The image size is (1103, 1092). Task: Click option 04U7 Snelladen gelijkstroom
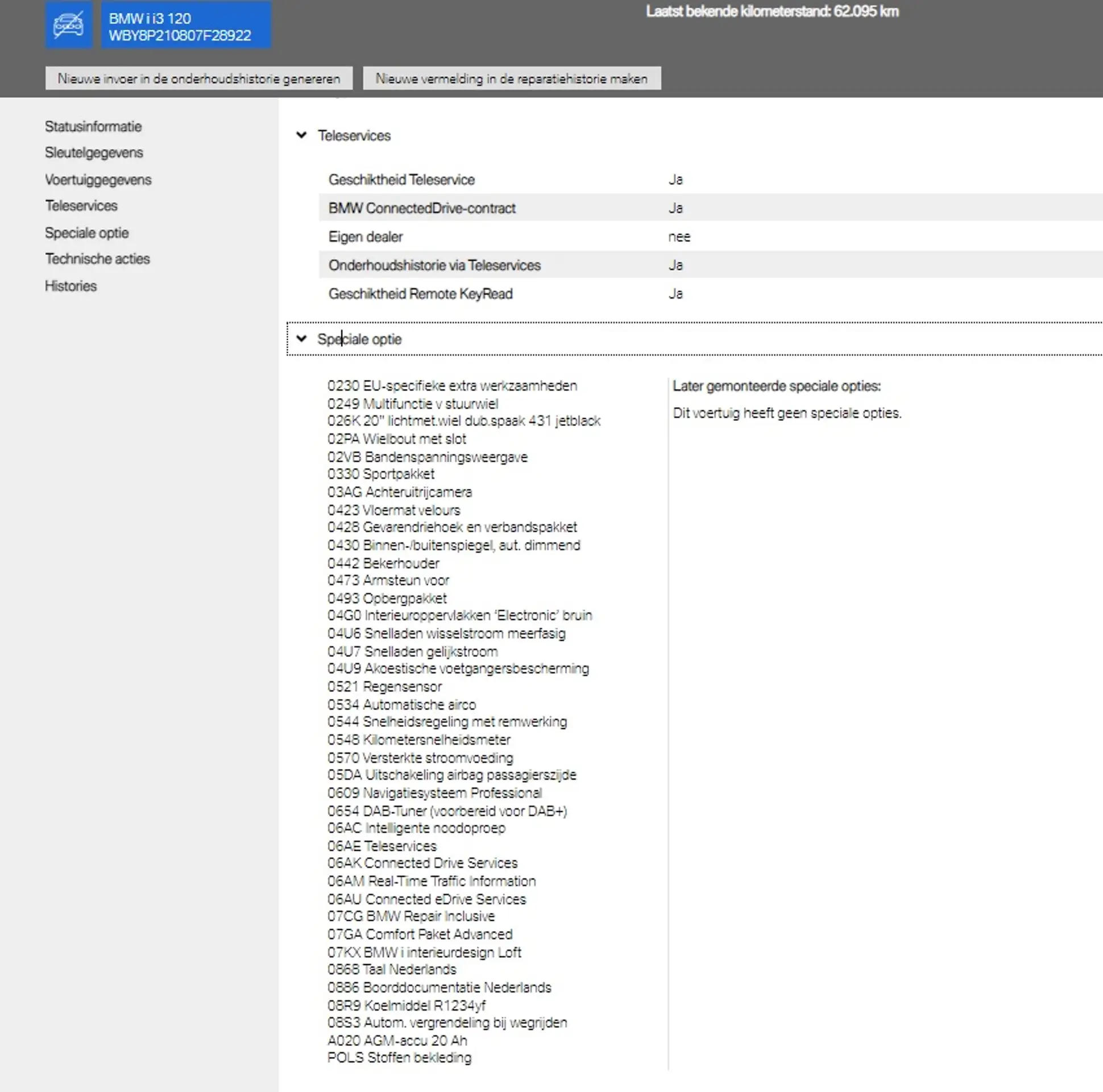pyautogui.click(x=413, y=652)
